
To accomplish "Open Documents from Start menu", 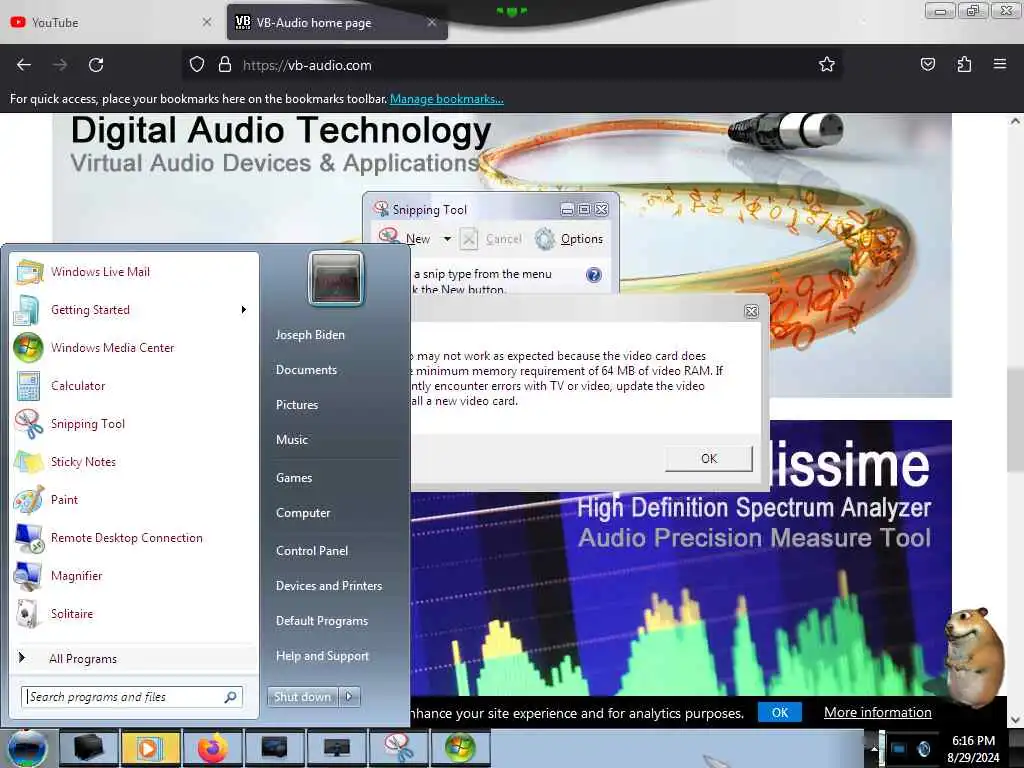I will click(306, 370).
